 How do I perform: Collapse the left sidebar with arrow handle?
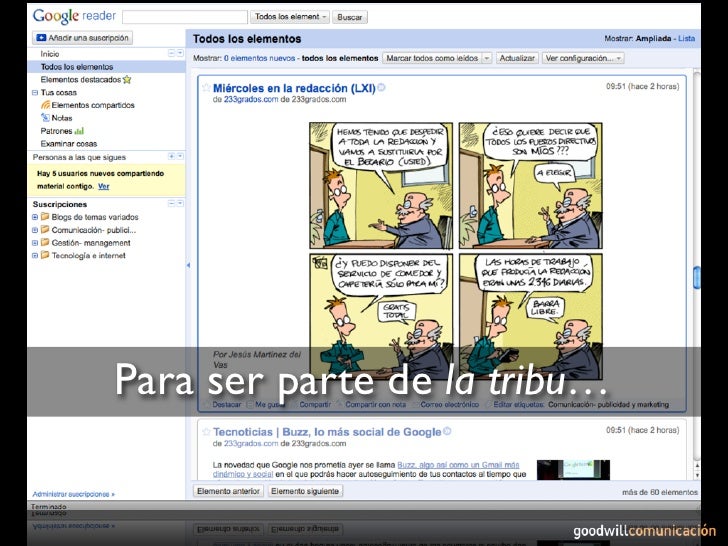click(187, 266)
